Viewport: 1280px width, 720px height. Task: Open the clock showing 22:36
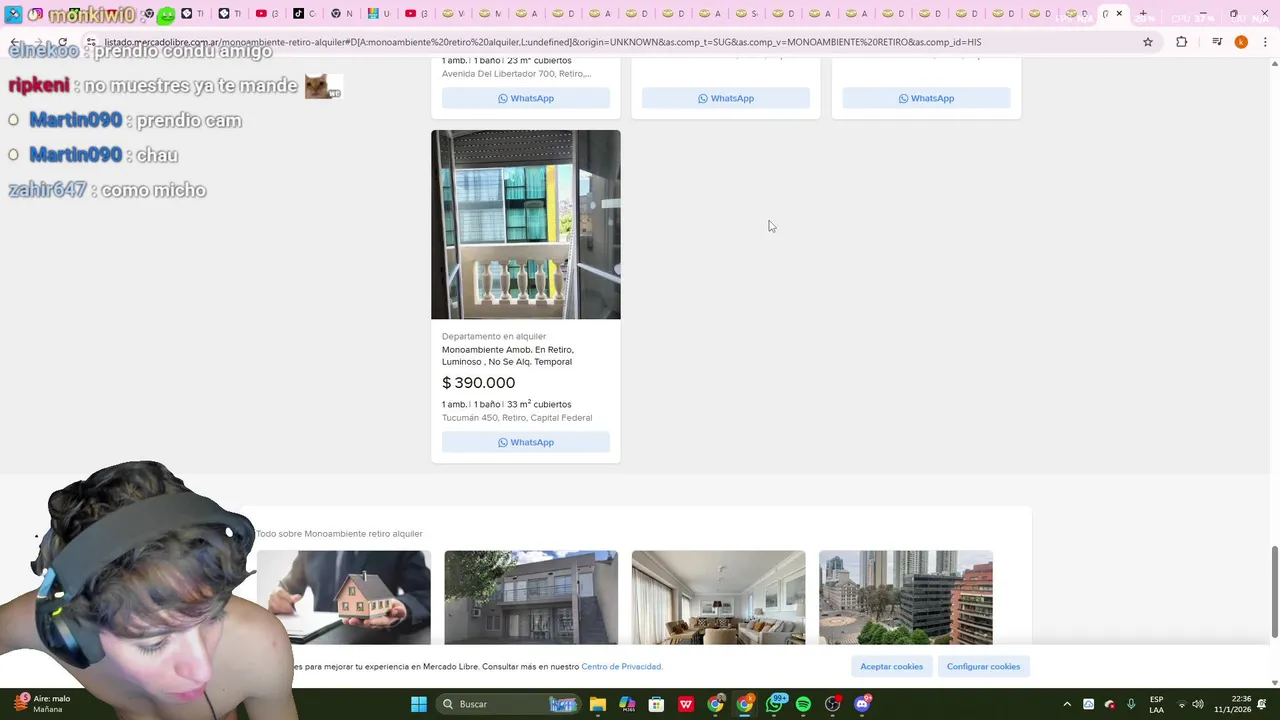(1232, 704)
